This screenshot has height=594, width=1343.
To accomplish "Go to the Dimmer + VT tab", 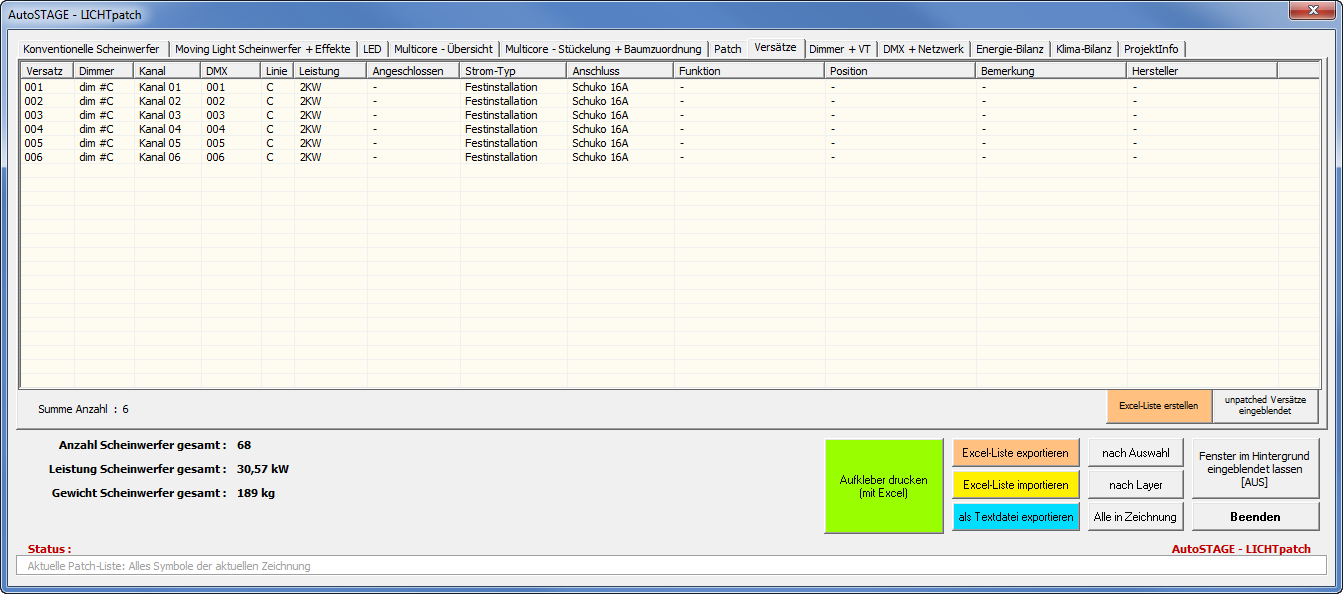I will tap(839, 49).
